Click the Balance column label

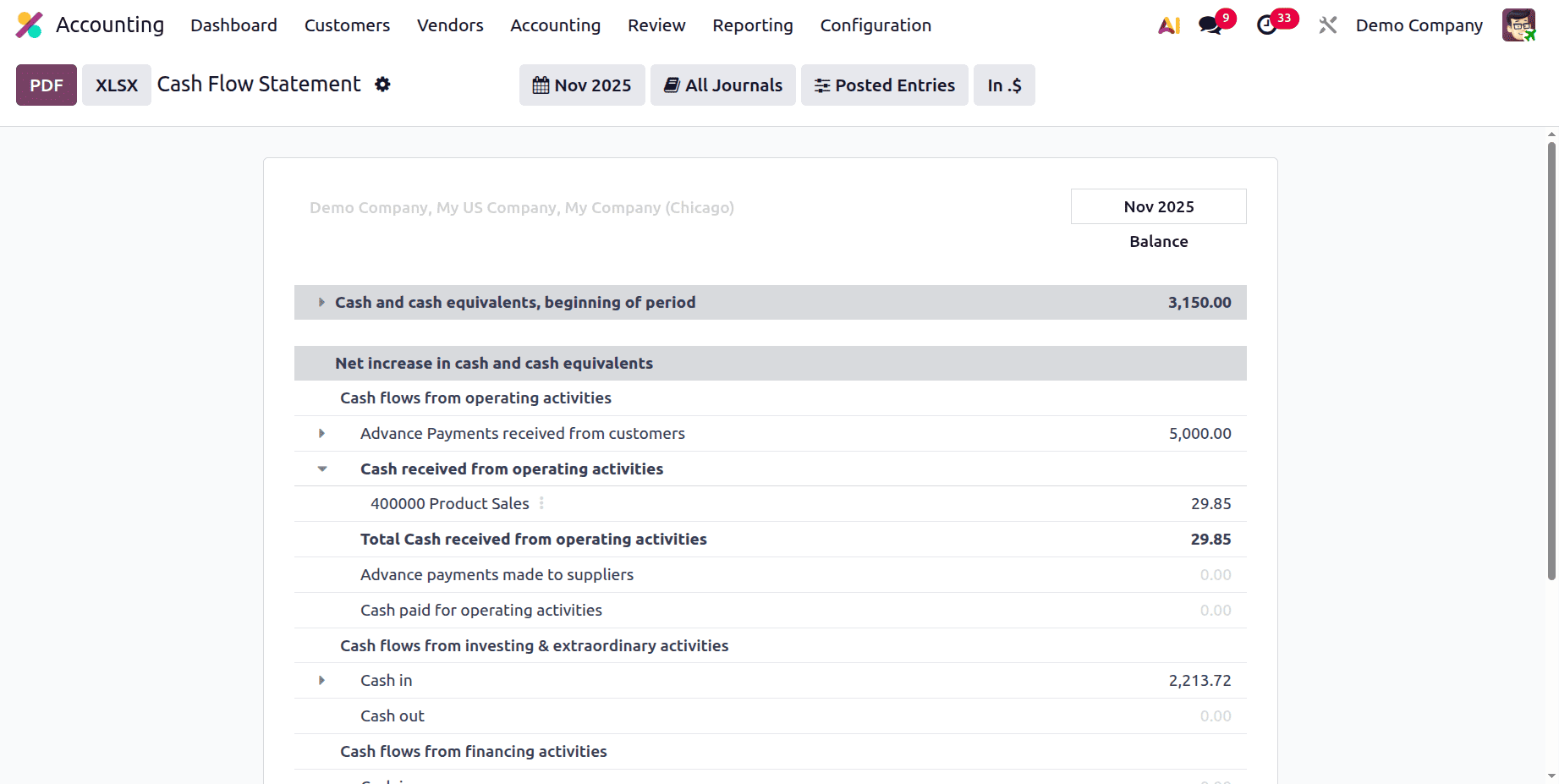(1159, 241)
